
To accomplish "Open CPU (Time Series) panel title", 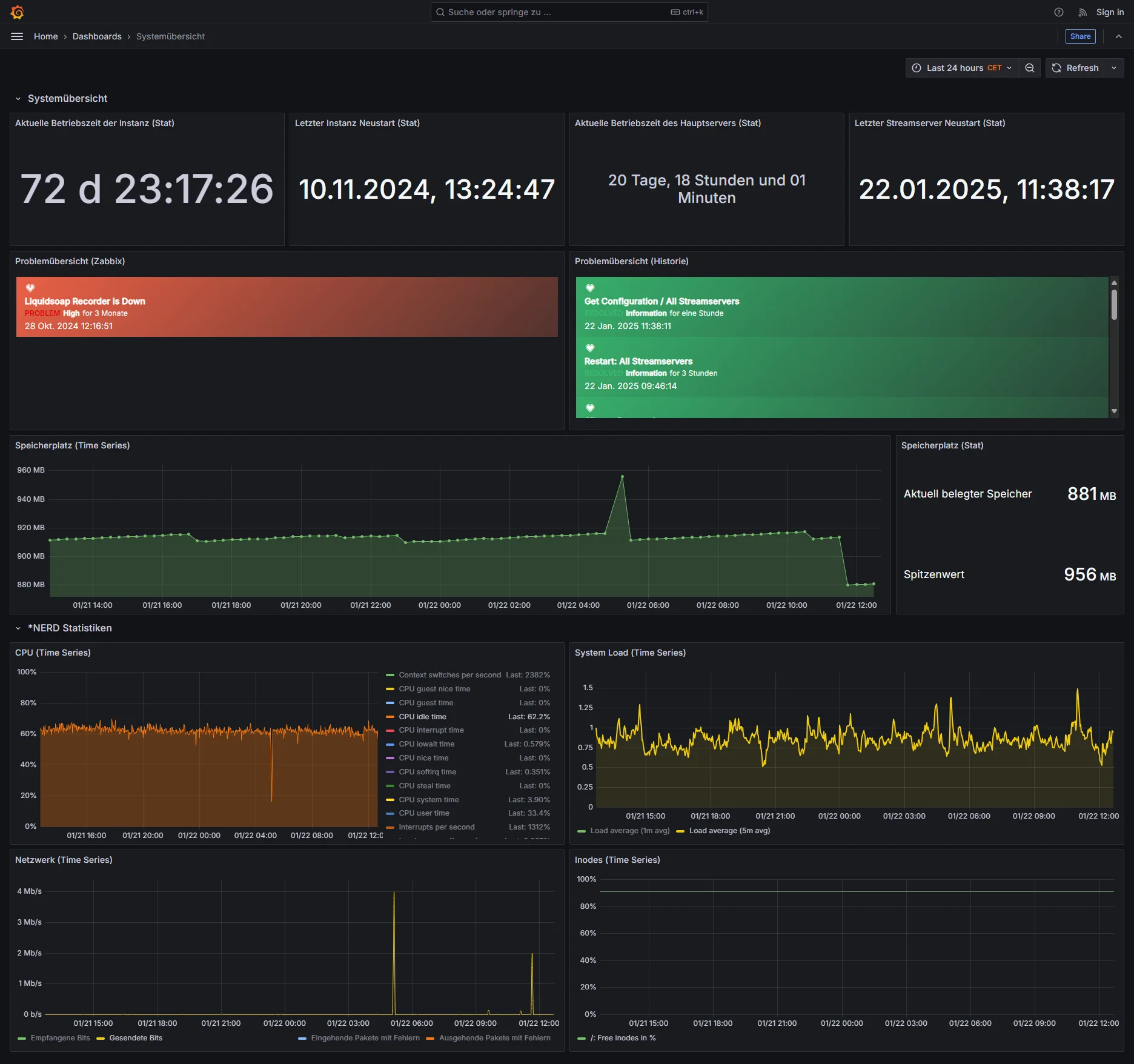I will (x=53, y=653).
